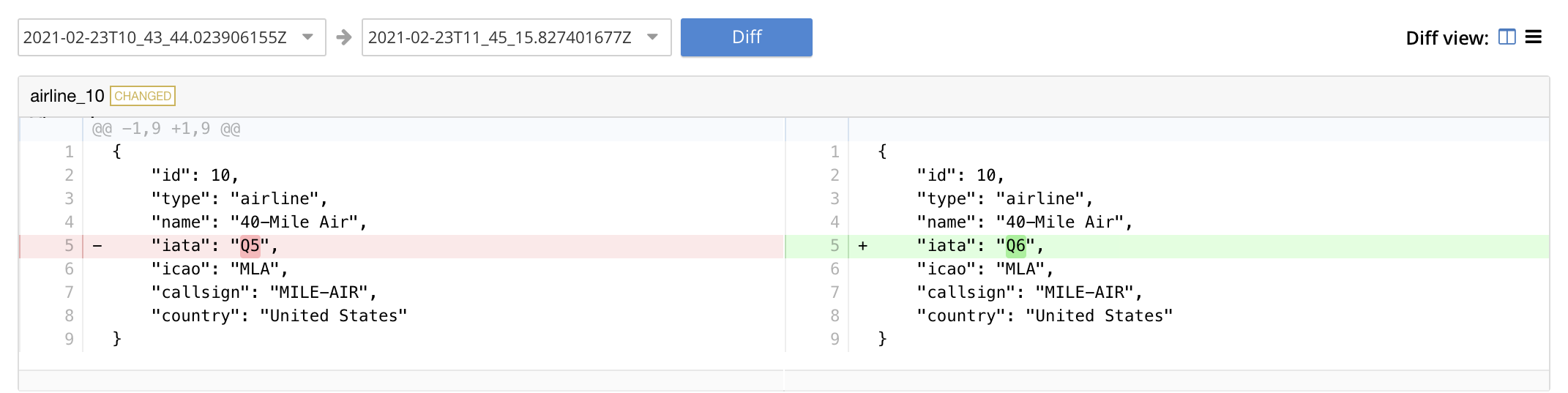Image resolution: width=1568 pixels, height=393 pixels.
Task: Click the @@ -1,9 +1,9 @@ hunk header
Action: pos(166,129)
